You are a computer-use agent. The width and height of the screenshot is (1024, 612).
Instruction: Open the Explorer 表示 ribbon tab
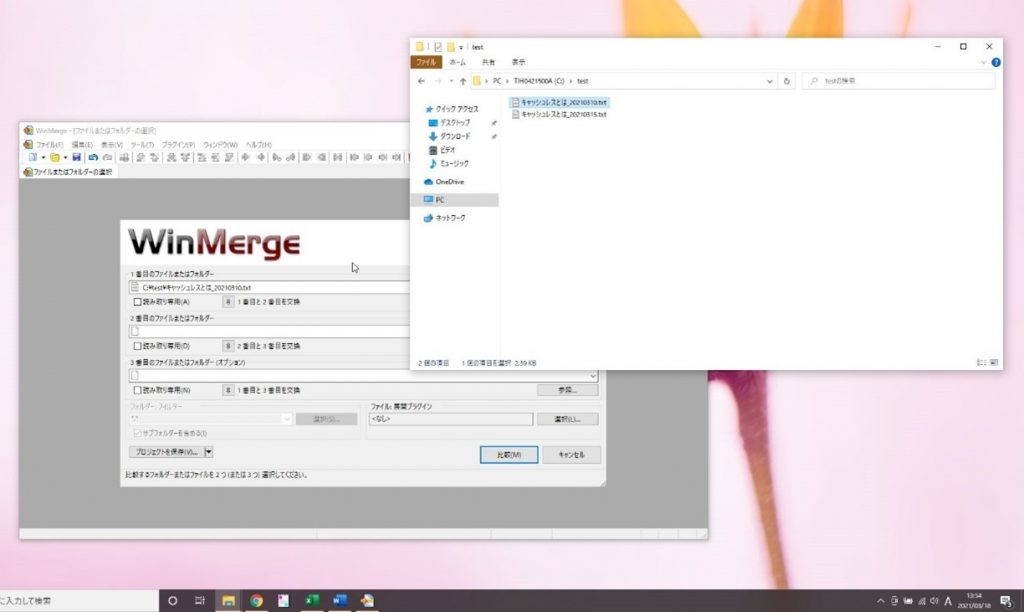(518, 62)
